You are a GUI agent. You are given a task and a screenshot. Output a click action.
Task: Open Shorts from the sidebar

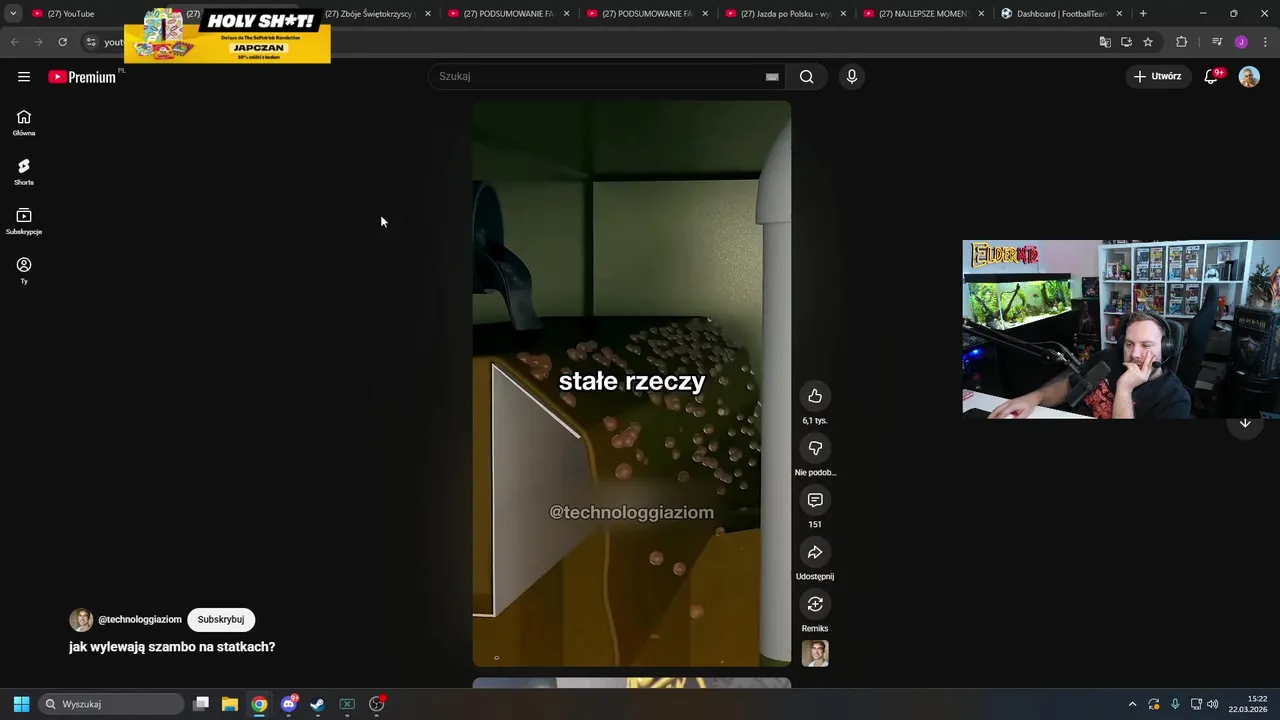click(x=24, y=172)
